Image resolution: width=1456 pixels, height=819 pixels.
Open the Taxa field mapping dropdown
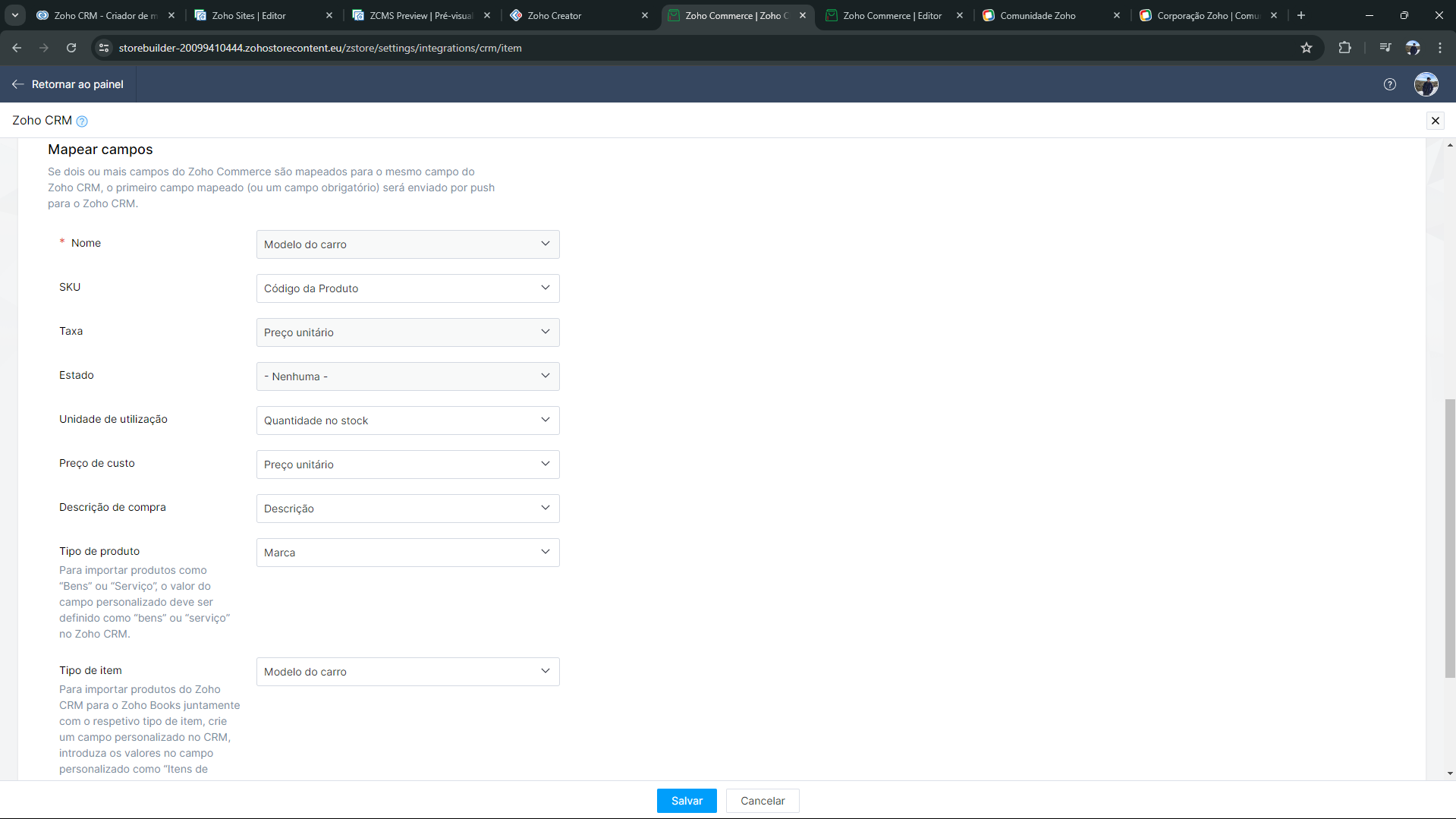(x=408, y=332)
